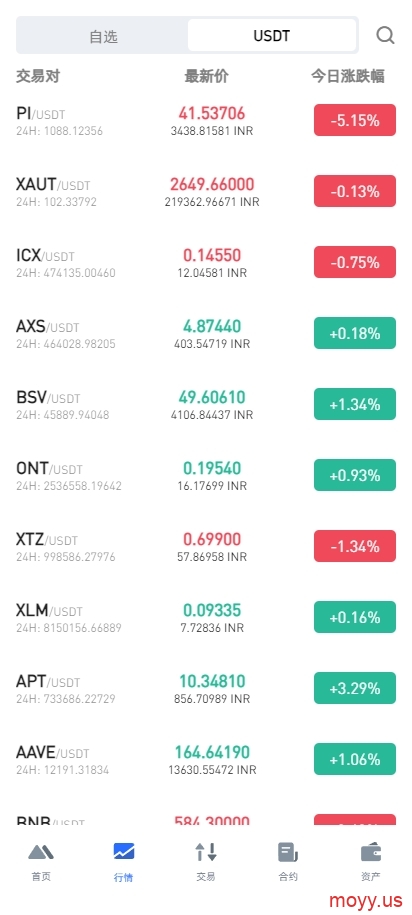This screenshot has width=412, height=915.
Task: Open the 资产 wallet icon
Action: coord(371,853)
